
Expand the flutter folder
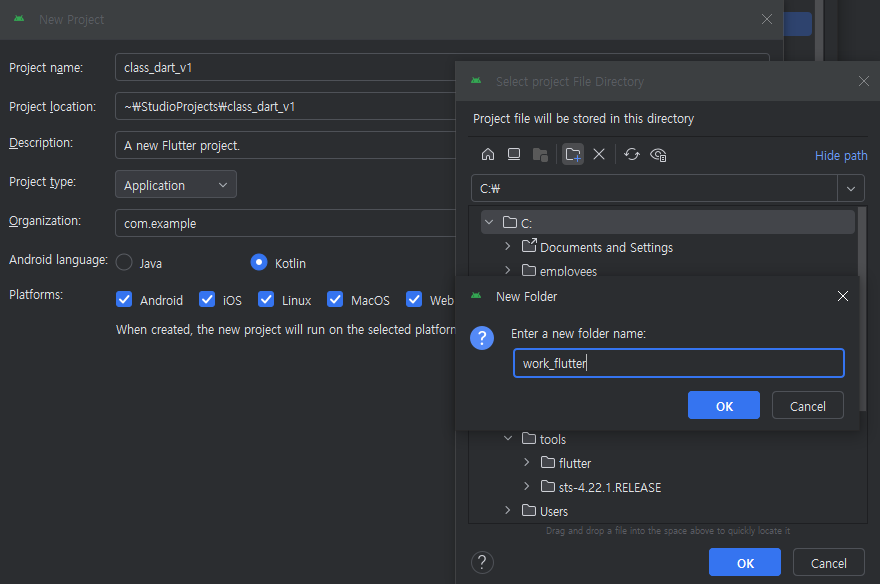tap(526, 462)
